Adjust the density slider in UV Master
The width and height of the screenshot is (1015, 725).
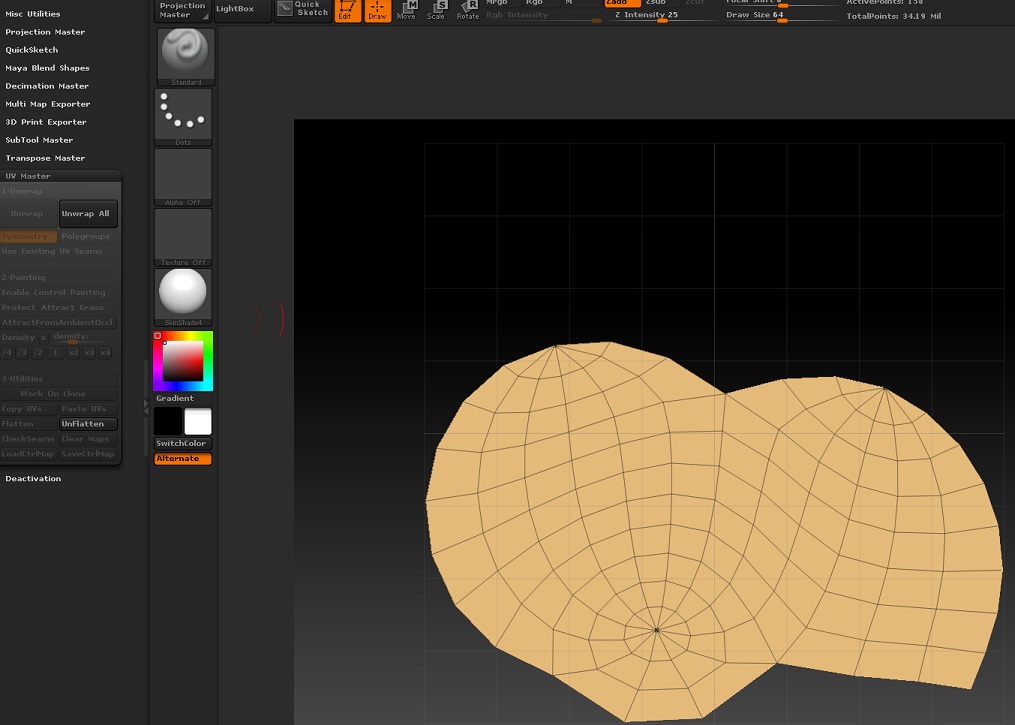[79, 337]
